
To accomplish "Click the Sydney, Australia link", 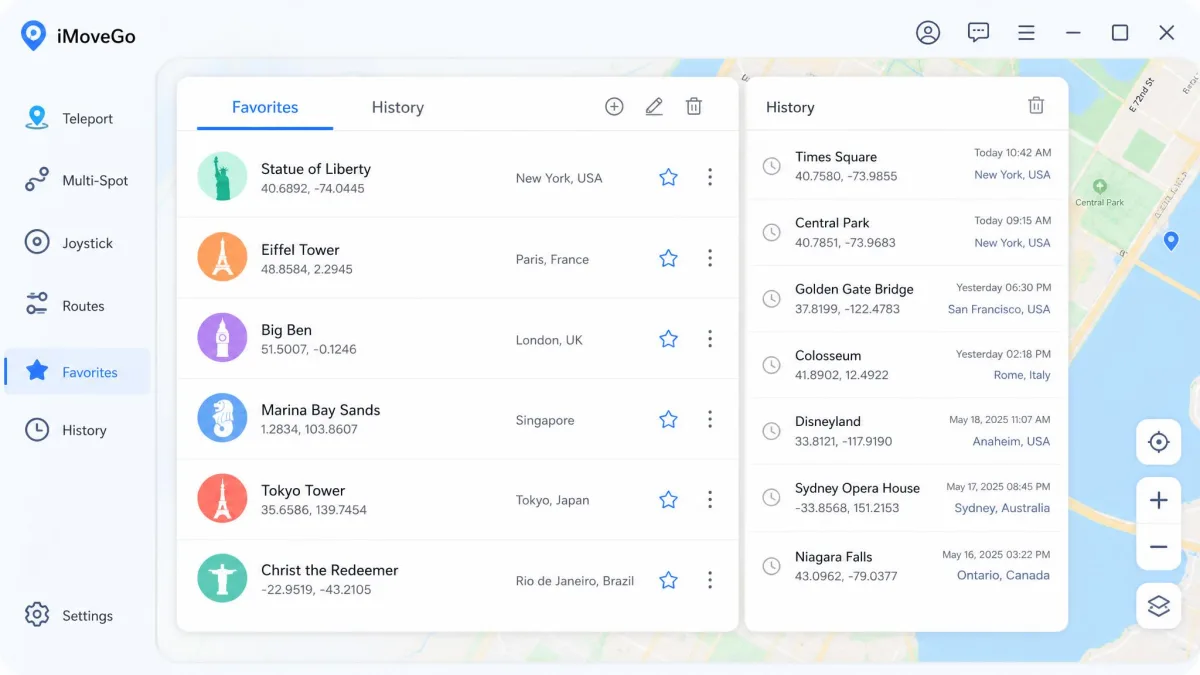I will [1002, 508].
